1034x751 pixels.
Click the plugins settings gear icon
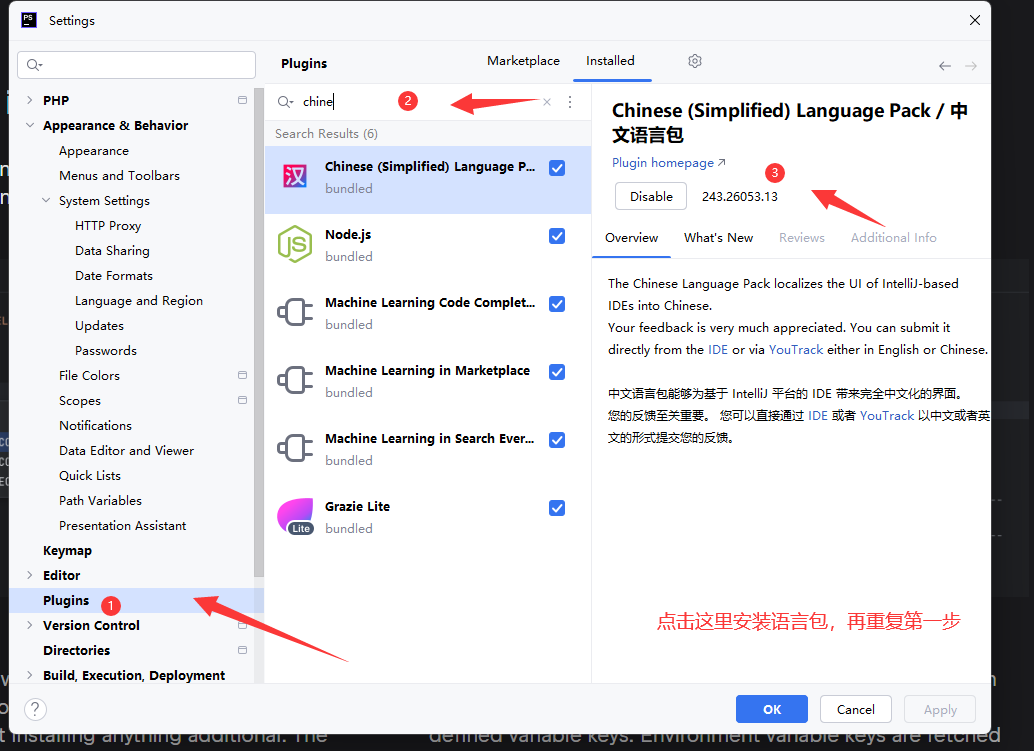click(694, 61)
